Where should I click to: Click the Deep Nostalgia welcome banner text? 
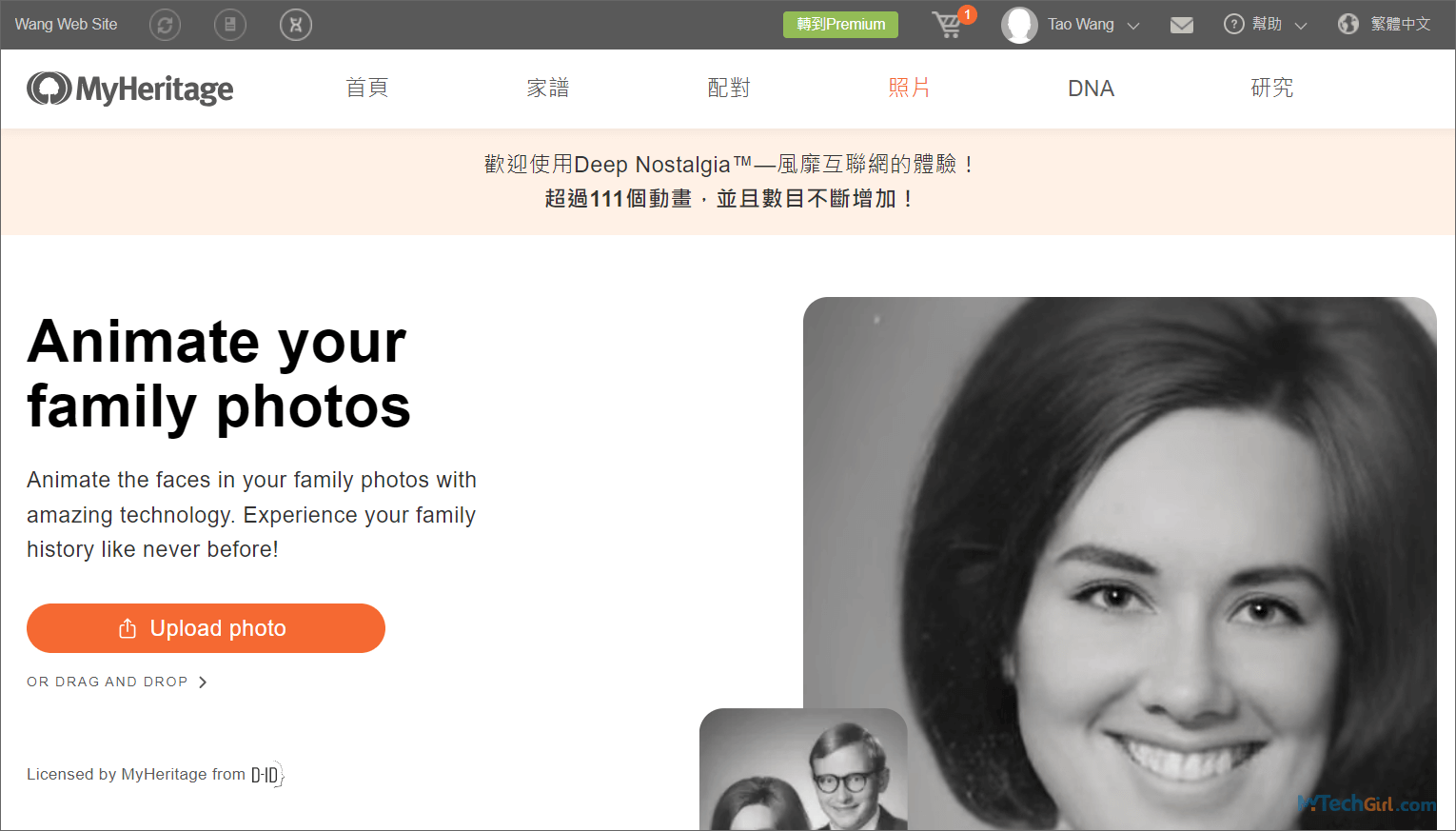coord(729,165)
